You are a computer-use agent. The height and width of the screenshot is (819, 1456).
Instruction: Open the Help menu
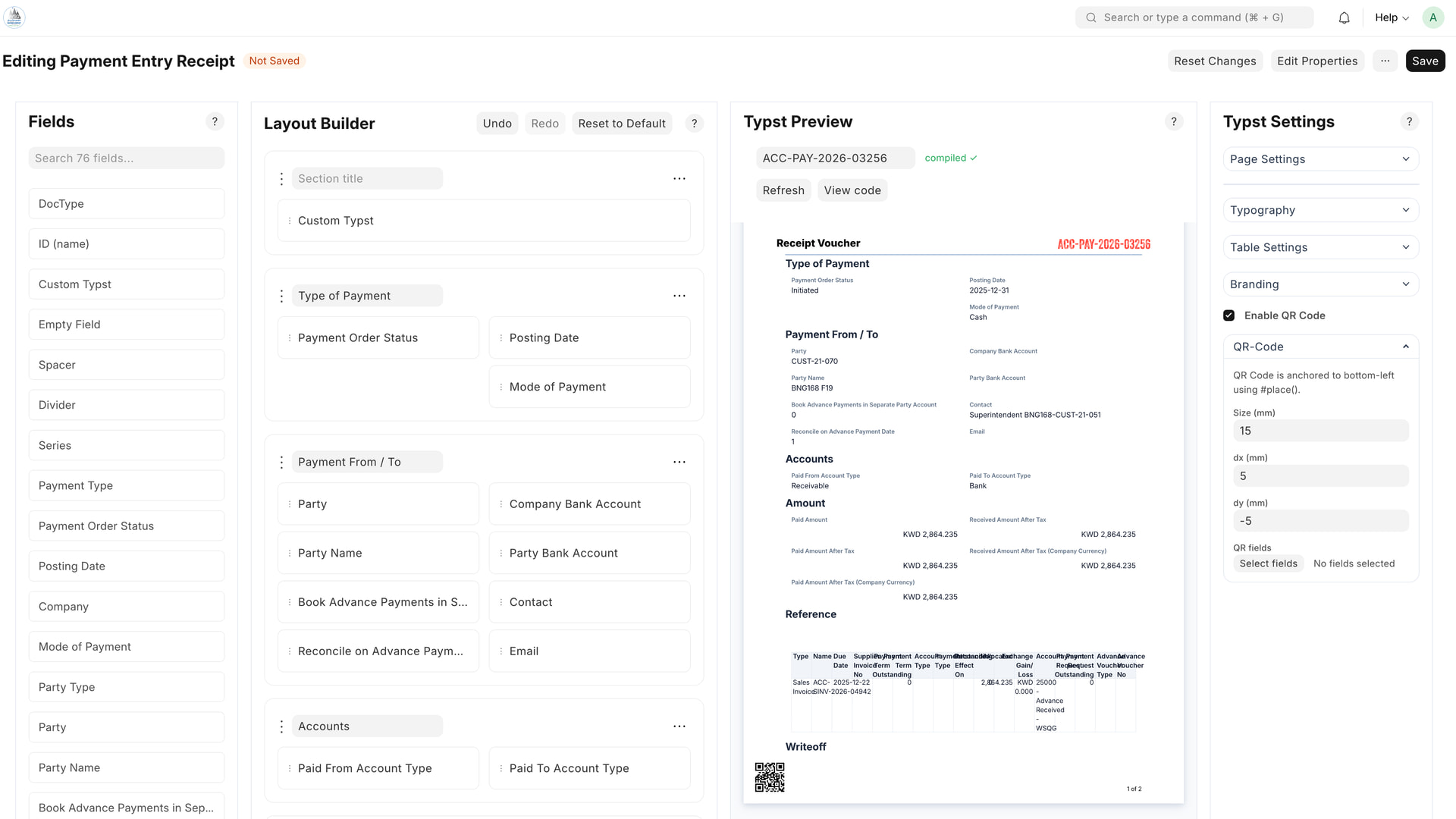pyautogui.click(x=1392, y=17)
